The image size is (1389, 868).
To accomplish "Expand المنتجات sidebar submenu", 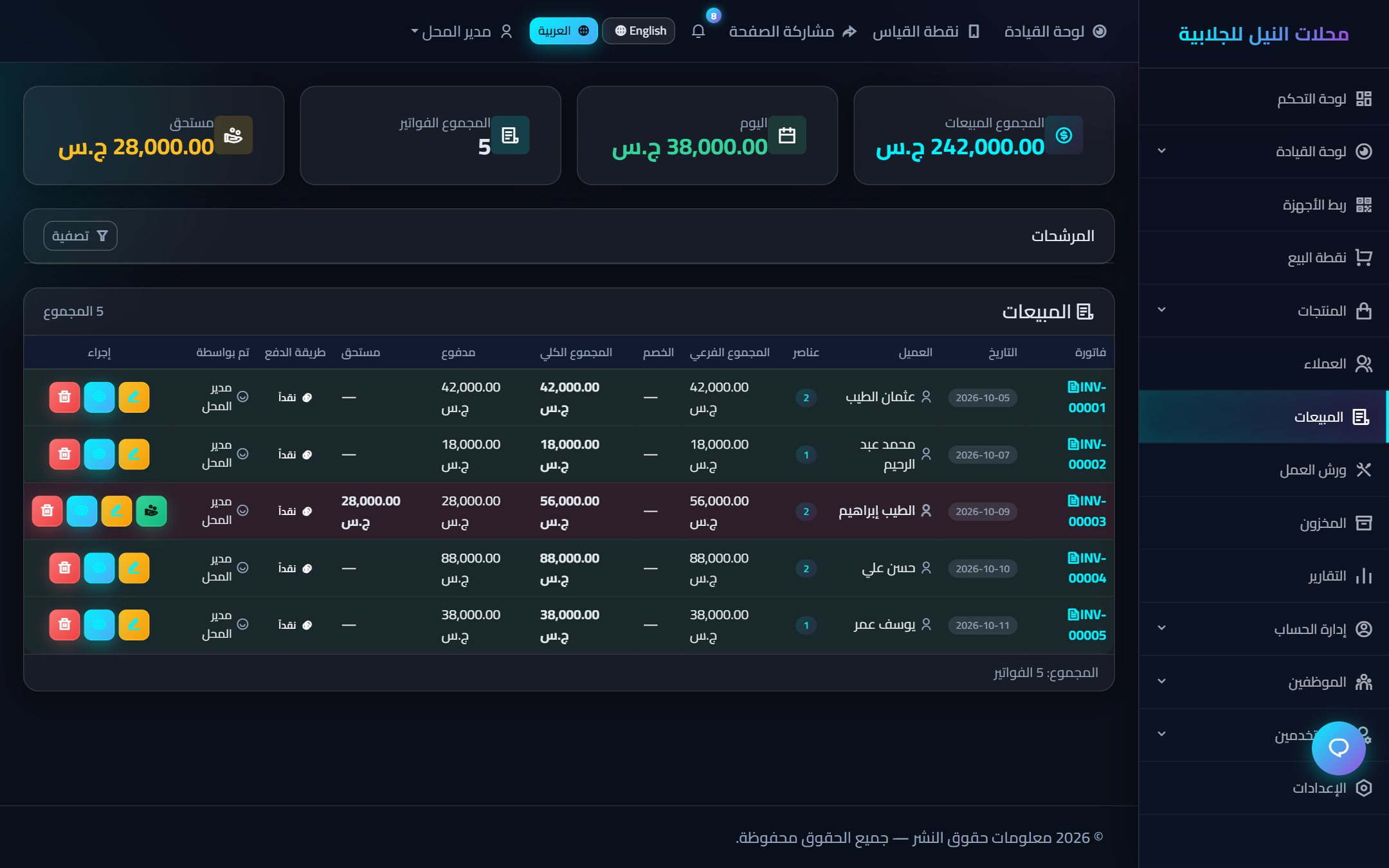I will (1161, 311).
